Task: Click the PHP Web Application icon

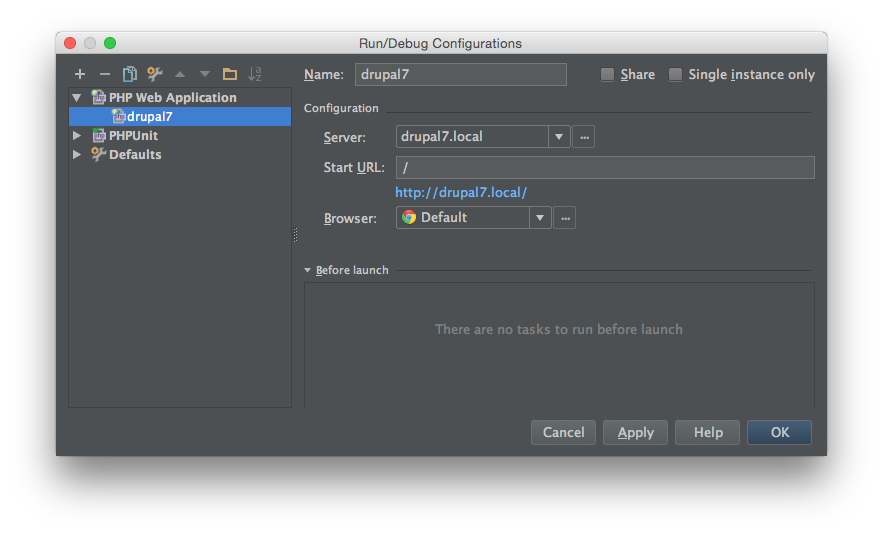Action: pyautogui.click(x=99, y=97)
